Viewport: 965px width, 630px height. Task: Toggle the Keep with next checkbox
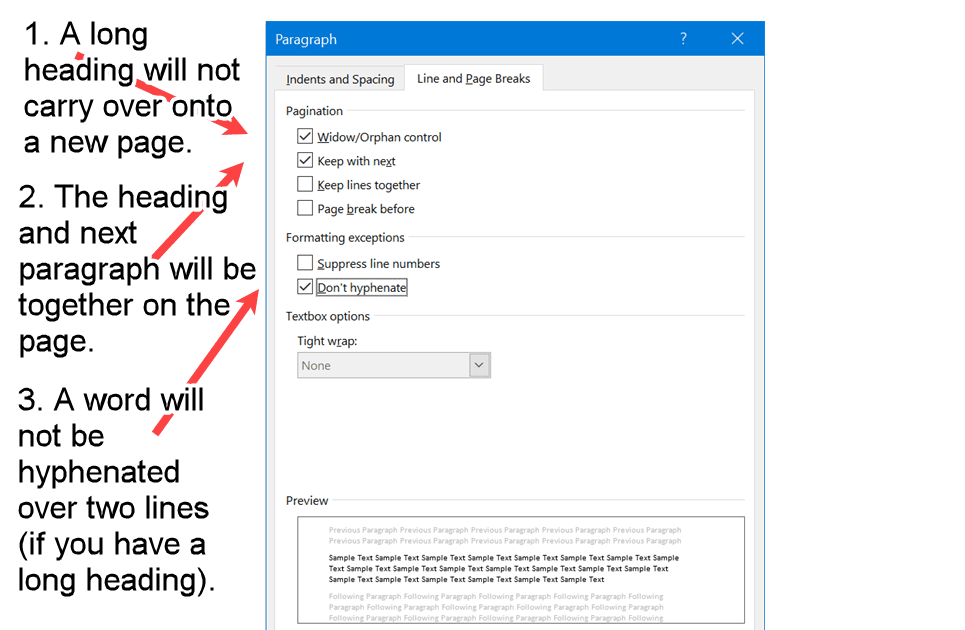(x=305, y=161)
